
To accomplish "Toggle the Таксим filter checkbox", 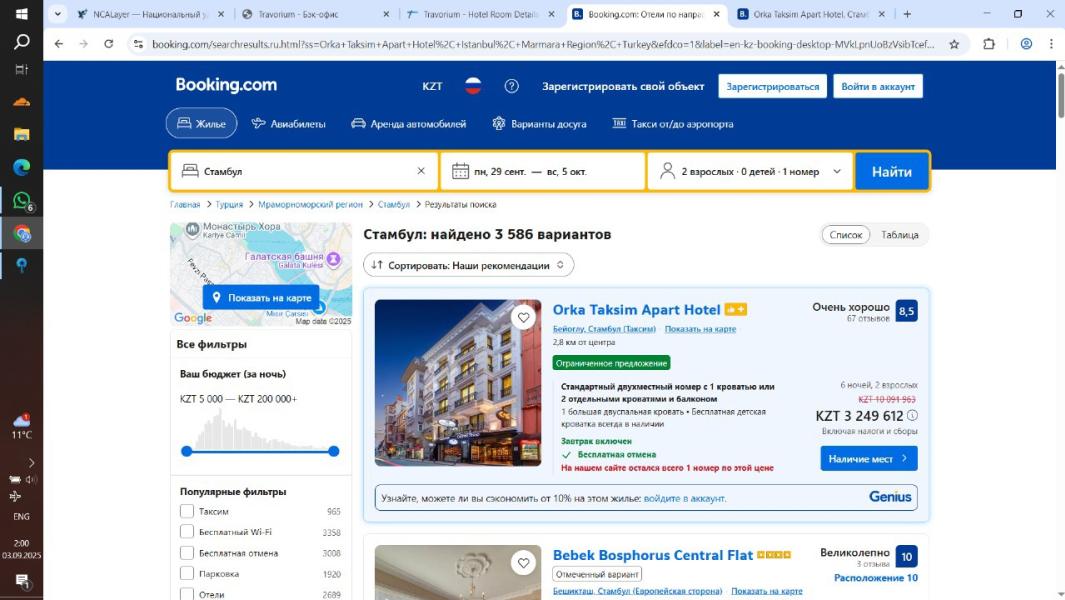I will [x=187, y=511].
